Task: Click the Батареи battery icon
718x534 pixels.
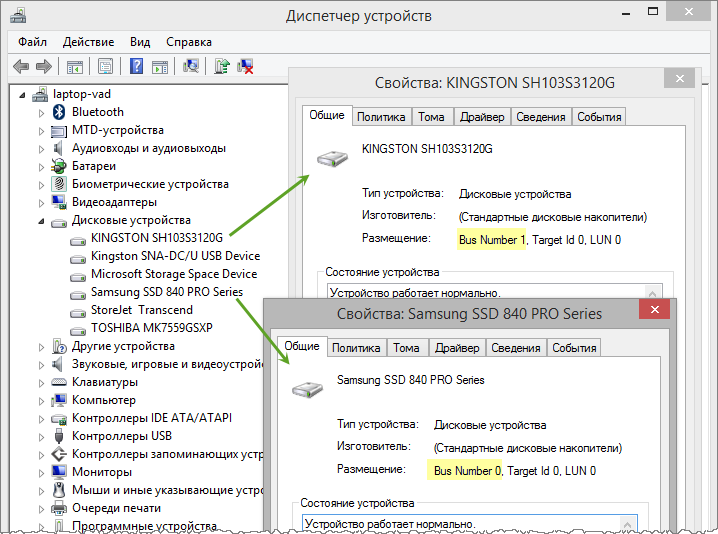Action: coord(59,166)
